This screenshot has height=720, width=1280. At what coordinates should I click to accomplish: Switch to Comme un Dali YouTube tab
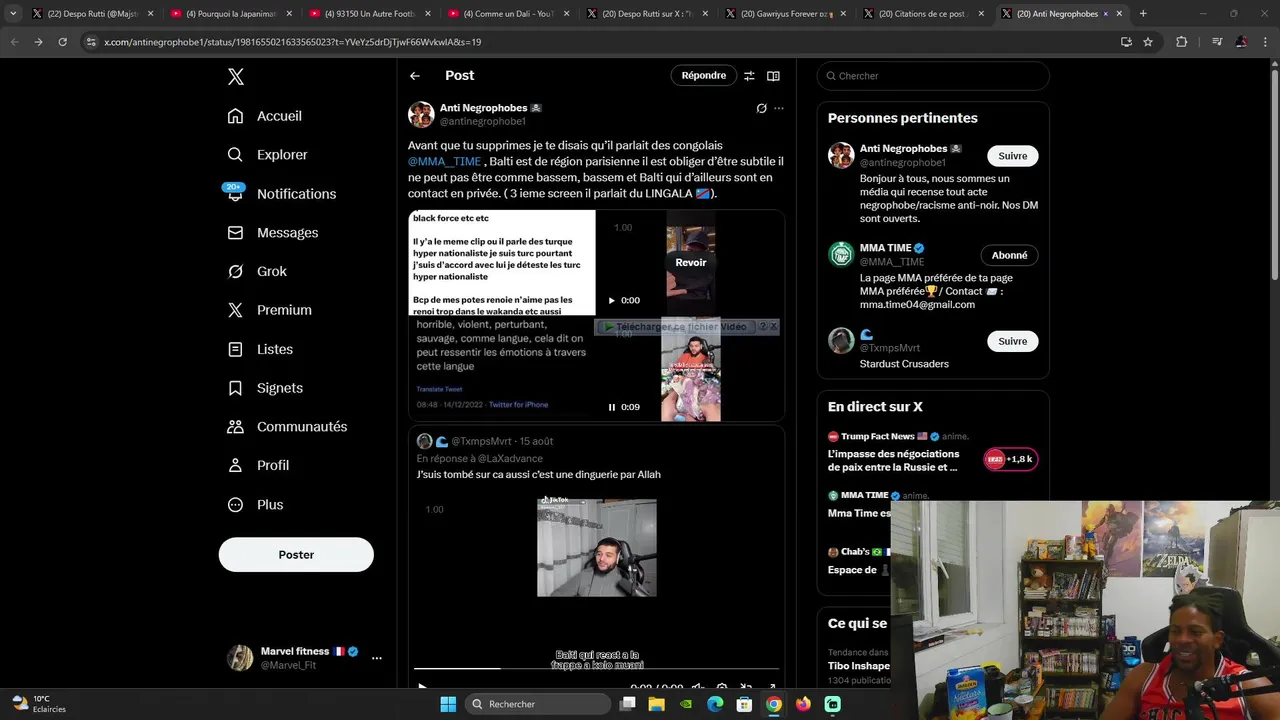point(508,14)
